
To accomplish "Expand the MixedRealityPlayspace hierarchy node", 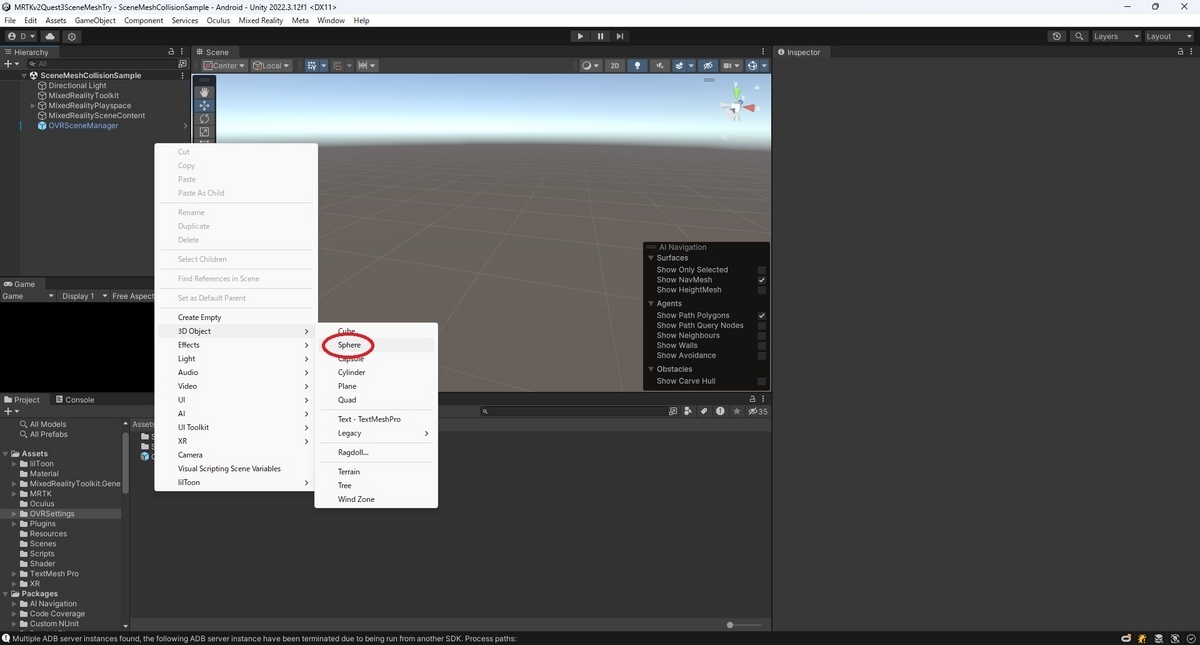I will [x=33, y=106].
